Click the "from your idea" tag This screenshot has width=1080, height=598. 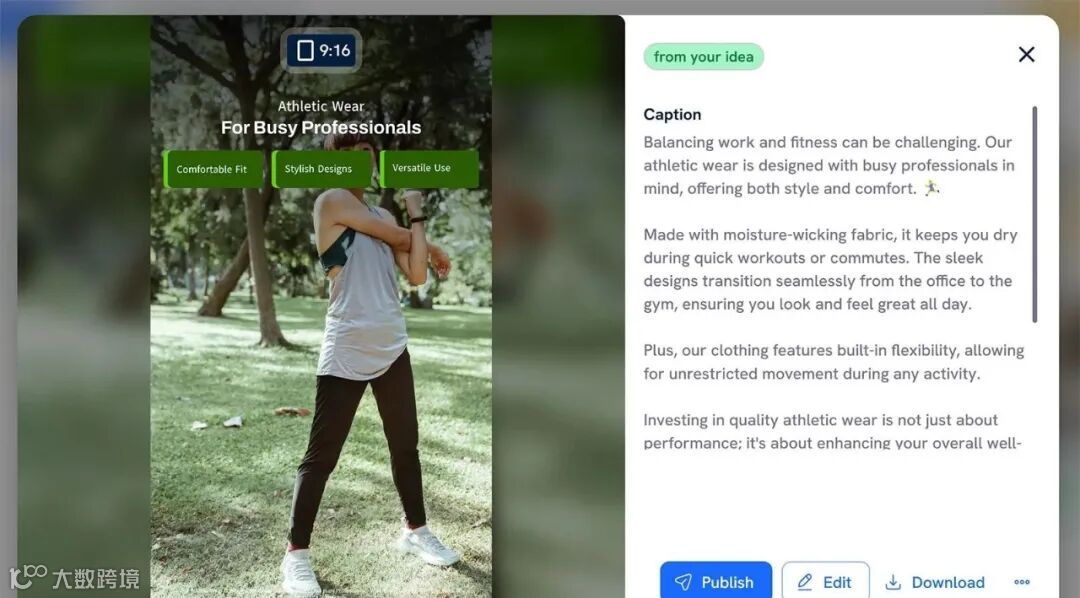click(x=703, y=56)
